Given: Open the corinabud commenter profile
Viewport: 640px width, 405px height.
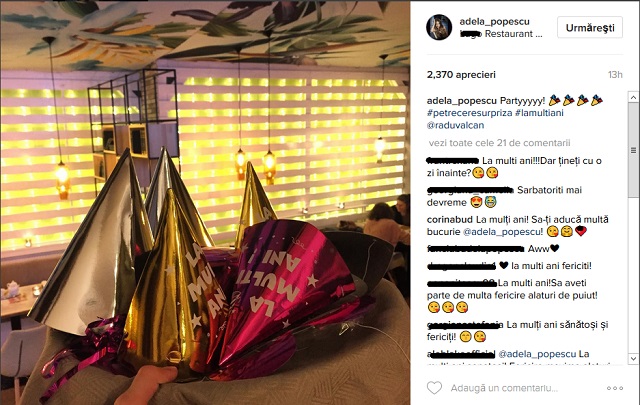Looking at the screenshot, I should pos(450,219).
